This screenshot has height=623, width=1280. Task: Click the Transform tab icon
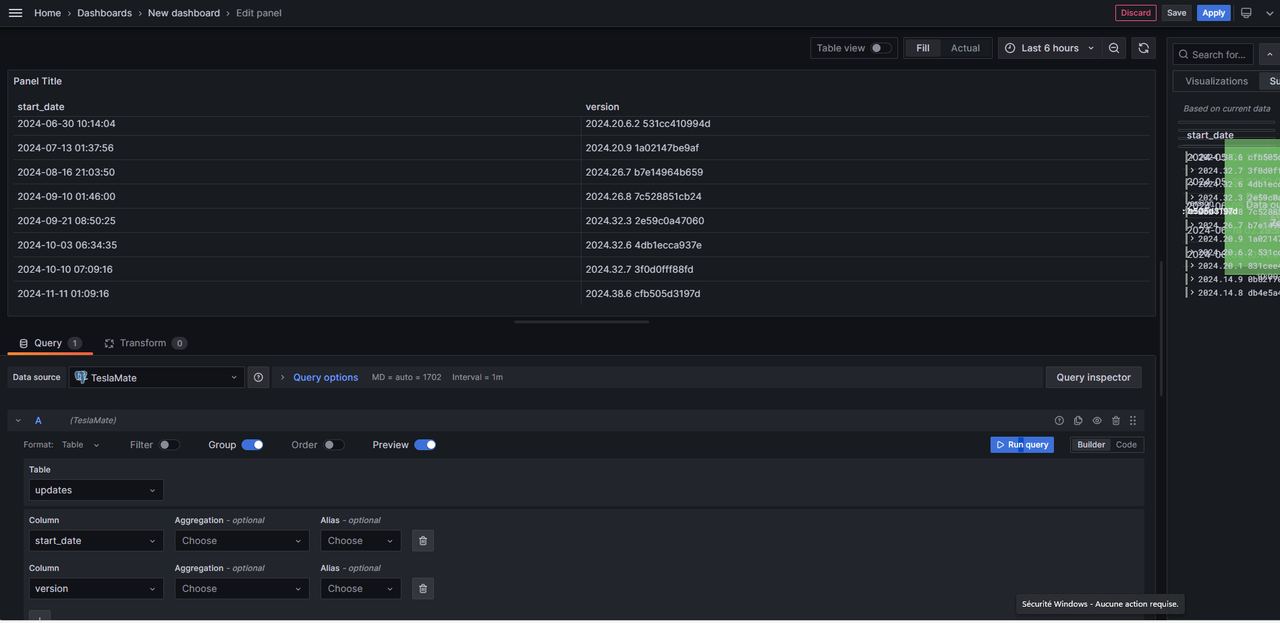[109, 343]
